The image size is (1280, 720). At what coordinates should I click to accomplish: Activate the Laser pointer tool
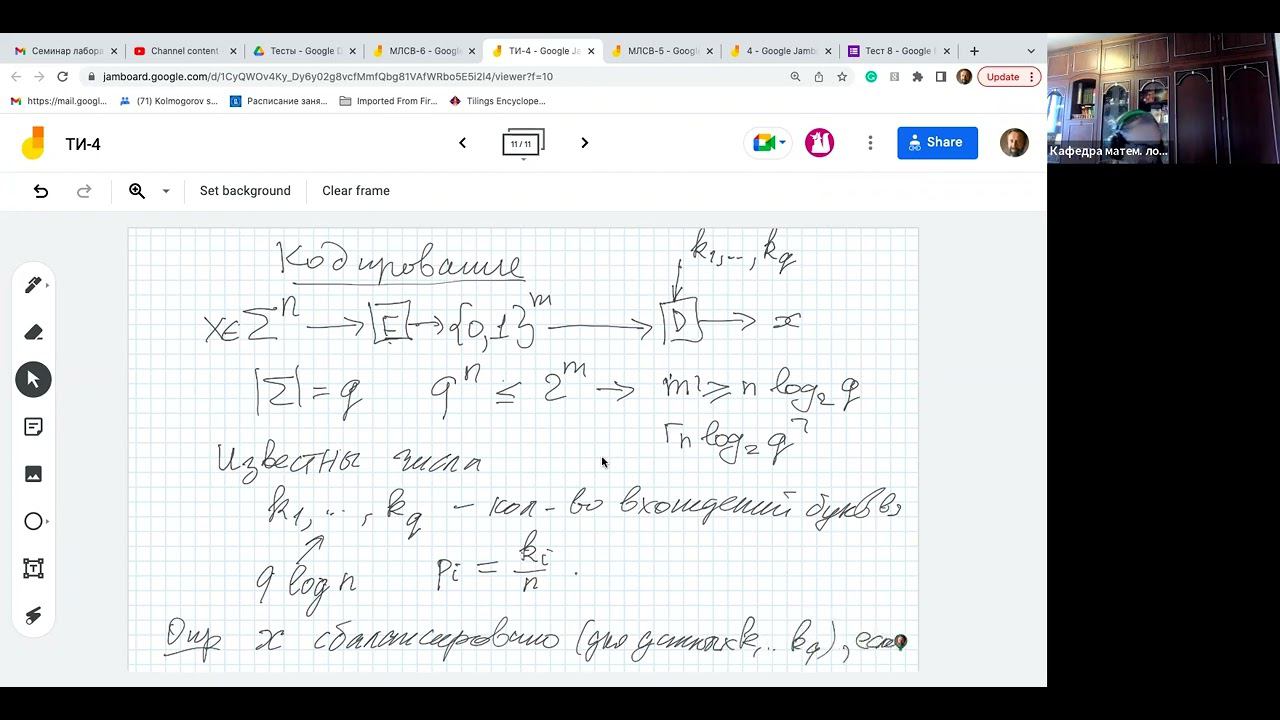point(33,616)
